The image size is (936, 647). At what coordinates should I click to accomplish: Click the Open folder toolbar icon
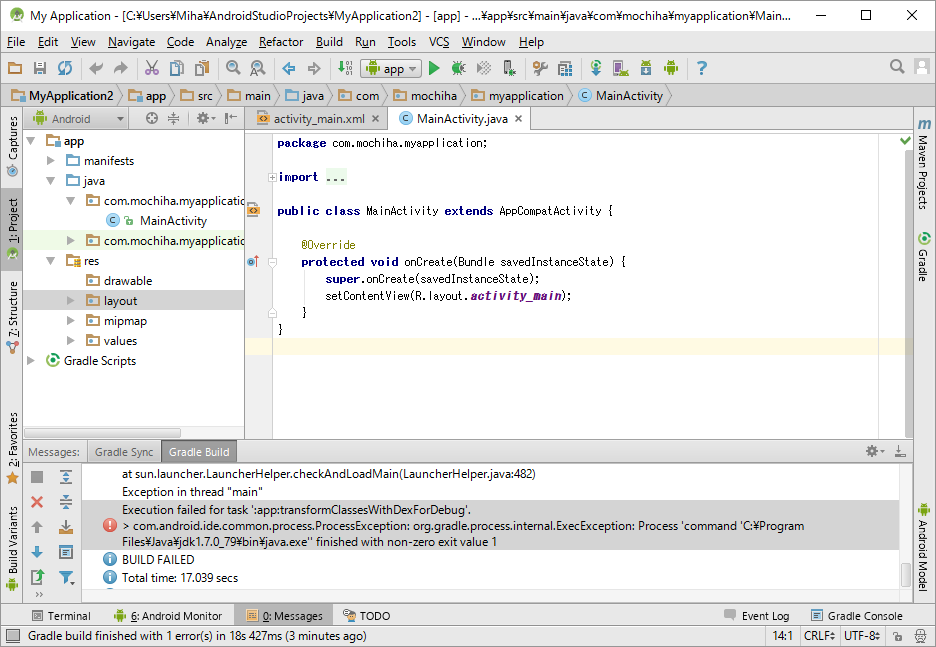pyautogui.click(x=15, y=68)
